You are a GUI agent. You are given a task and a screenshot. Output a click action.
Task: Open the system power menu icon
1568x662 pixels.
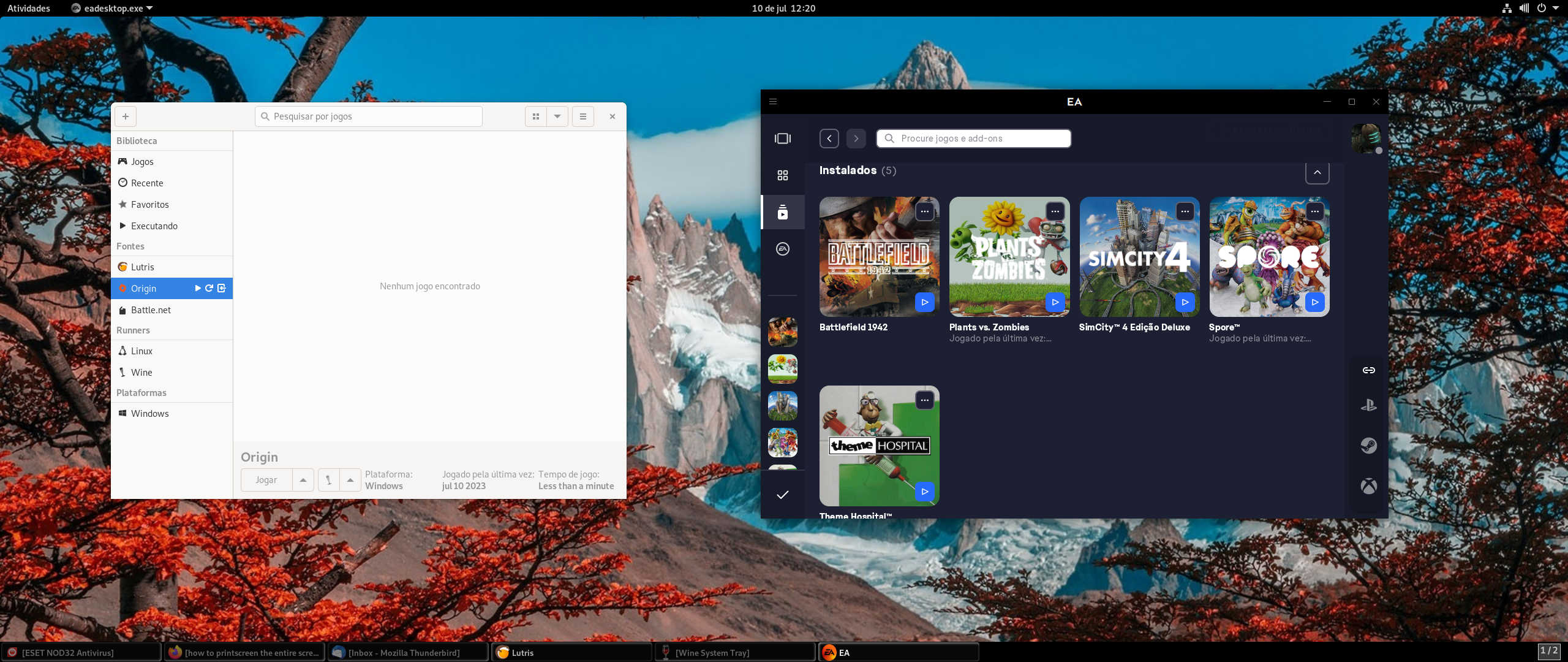tap(1542, 8)
